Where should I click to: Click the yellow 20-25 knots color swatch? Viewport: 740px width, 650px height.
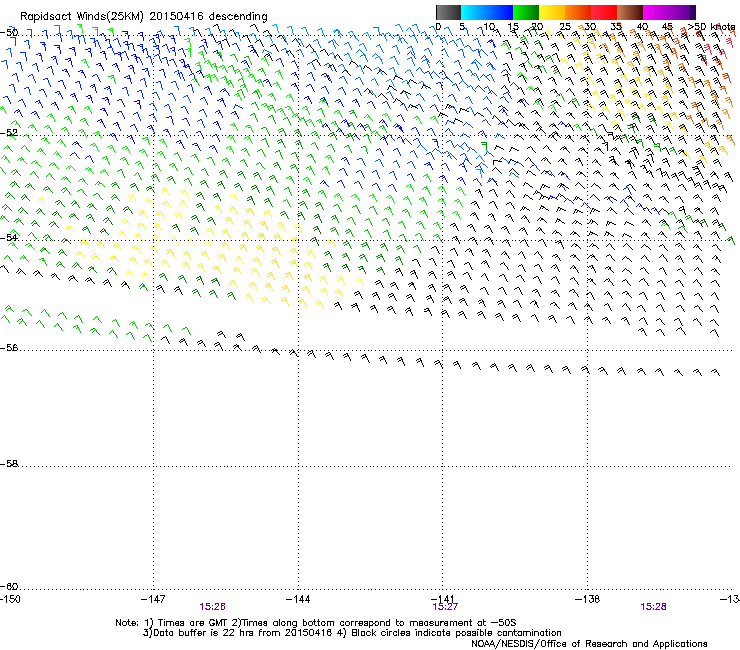[552, 12]
